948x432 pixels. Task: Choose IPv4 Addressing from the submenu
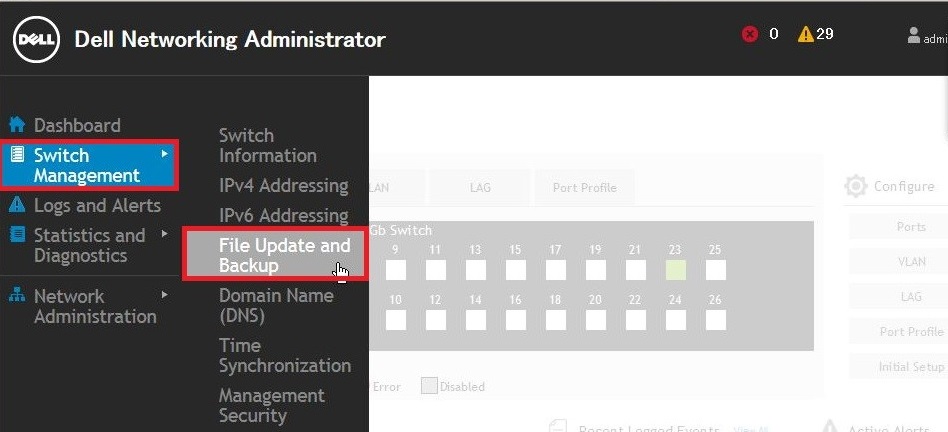click(284, 186)
